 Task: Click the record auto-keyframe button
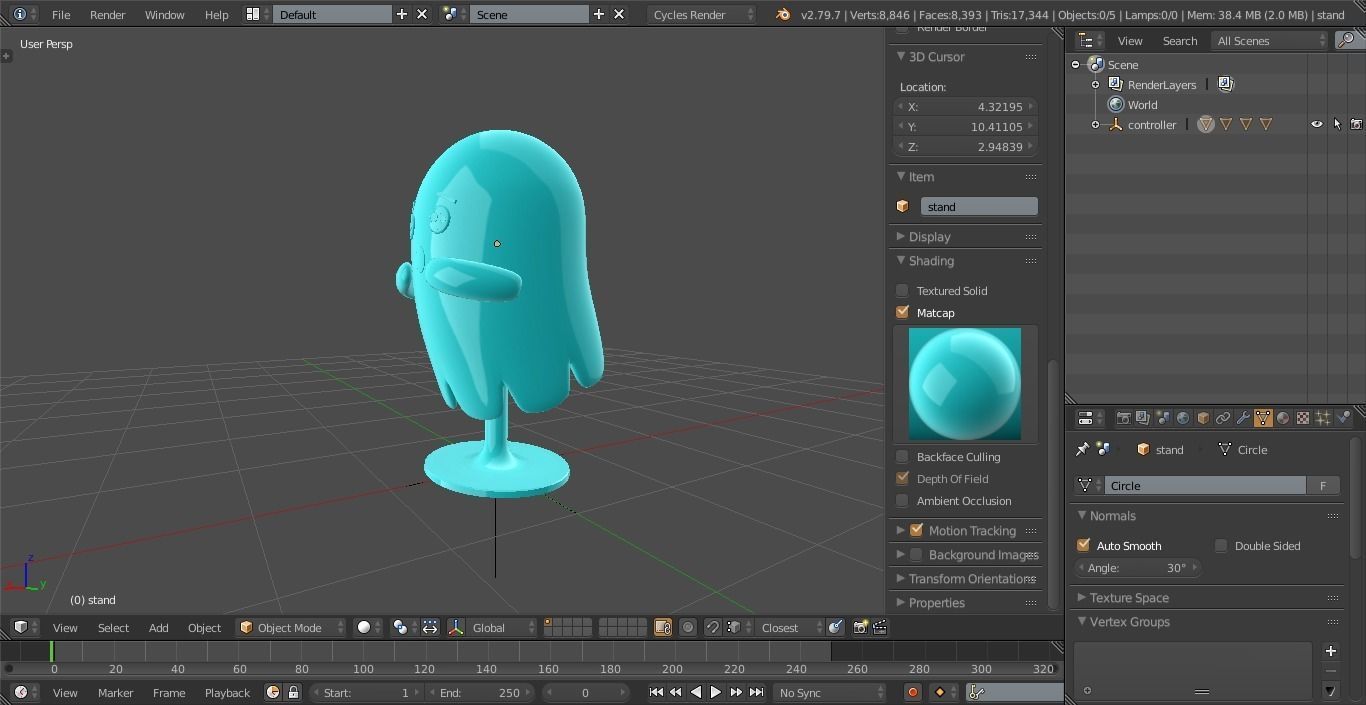[x=912, y=692]
